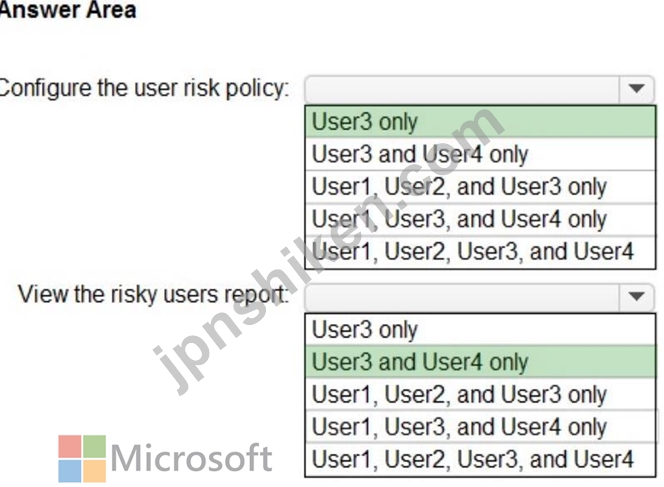664x487 pixels.
Task: Click the risky users report combo box field
Action: (479, 297)
